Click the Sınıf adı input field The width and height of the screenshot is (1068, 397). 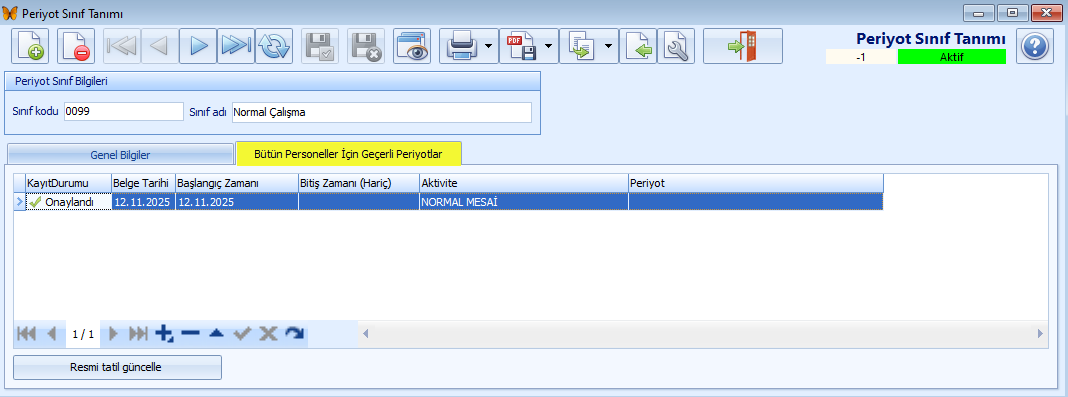(x=381, y=112)
